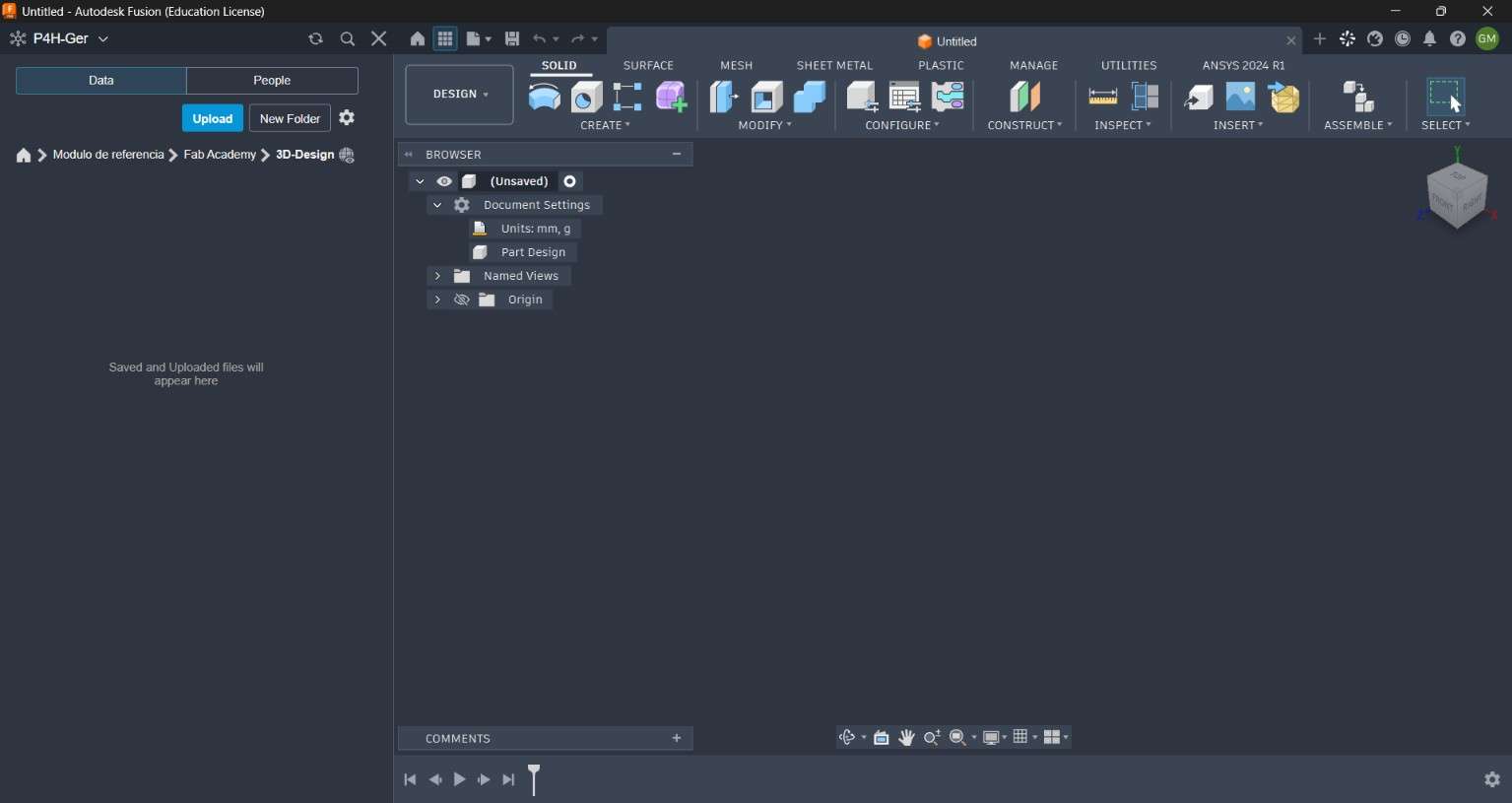Click the timeline playhead marker
1512x803 pixels.
tap(534, 778)
